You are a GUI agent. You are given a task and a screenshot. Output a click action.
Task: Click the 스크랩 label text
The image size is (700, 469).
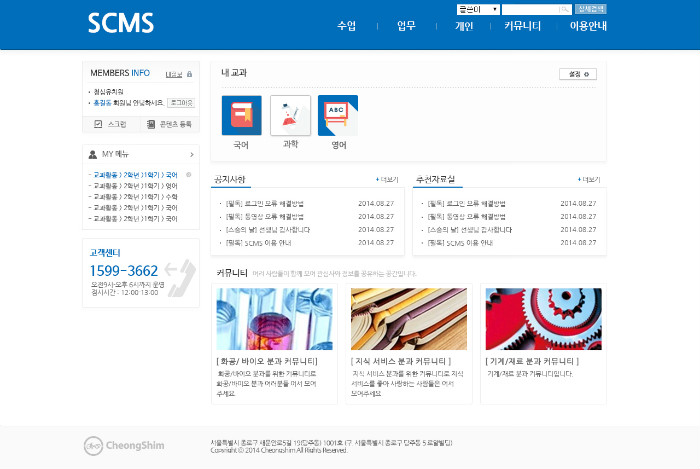click(x=117, y=124)
